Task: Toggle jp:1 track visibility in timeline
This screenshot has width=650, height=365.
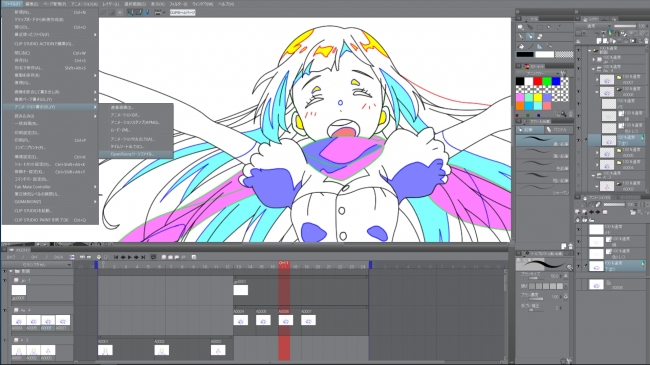Action: click(x=5, y=281)
